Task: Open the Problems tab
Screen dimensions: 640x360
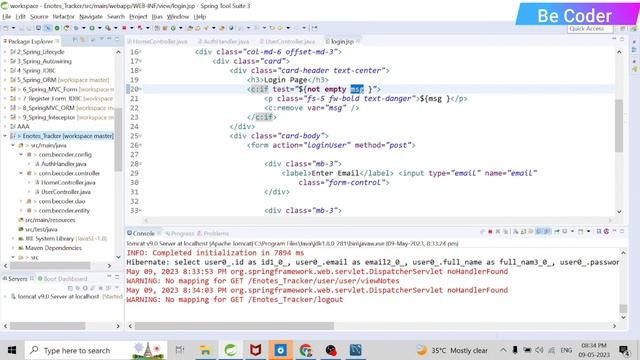Action: pyautogui.click(x=213, y=233)
